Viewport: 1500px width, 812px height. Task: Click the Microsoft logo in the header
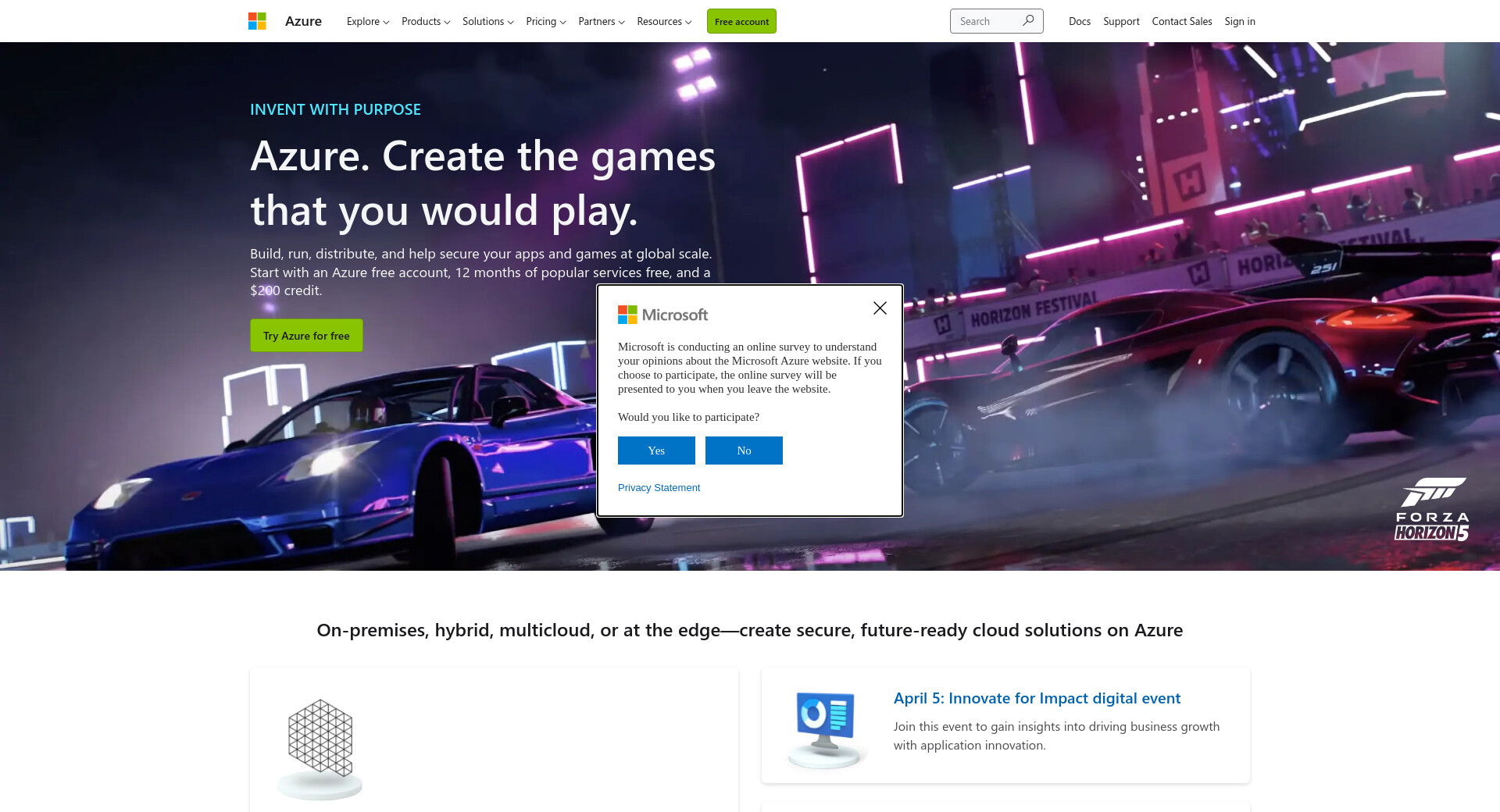[257, 21]
